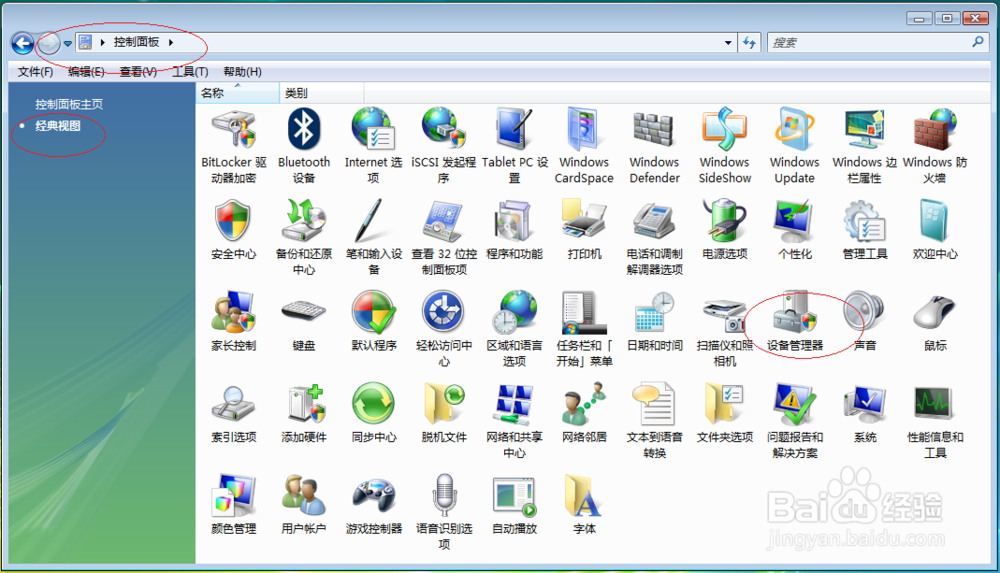This screenshot has height=573, width=1000.
Task: Open 程序和功能 icon
Action: pyautogui.click(x=514, y=221)
